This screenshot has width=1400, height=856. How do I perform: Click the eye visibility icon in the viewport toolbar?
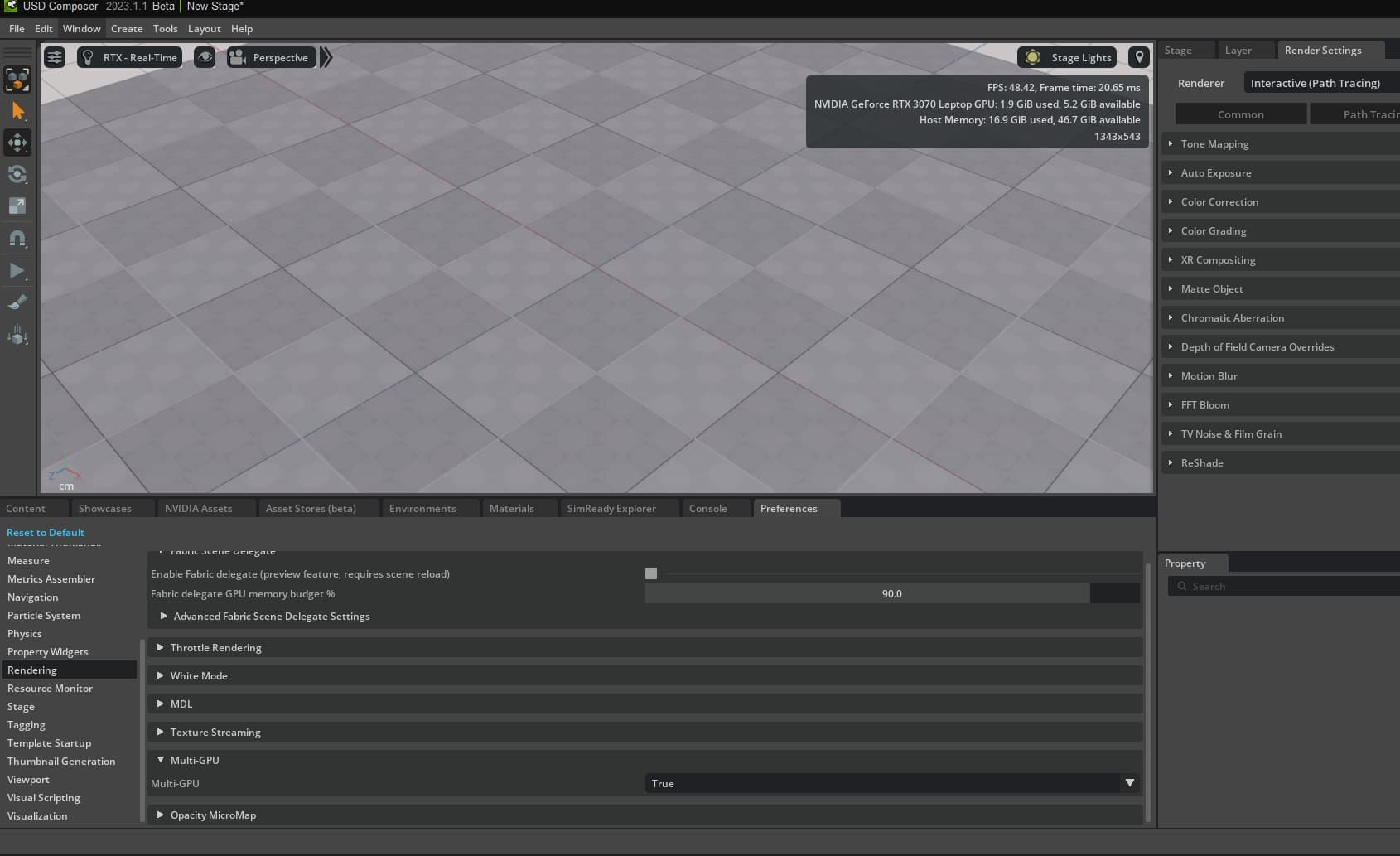[x=205, y=57]
